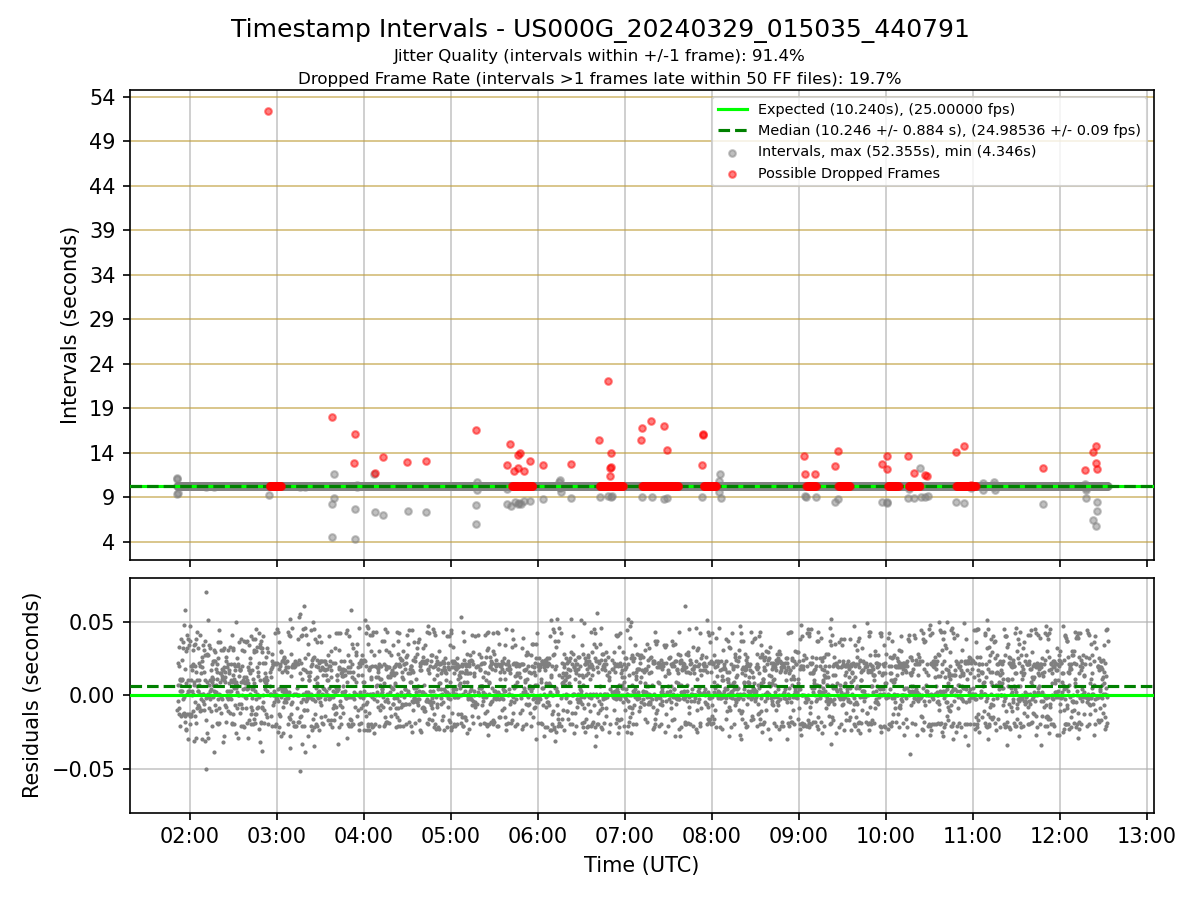Click the Residuals (seconds) y-axis label
This screenshot has height=900, width=1200.
tap(32, 695)
